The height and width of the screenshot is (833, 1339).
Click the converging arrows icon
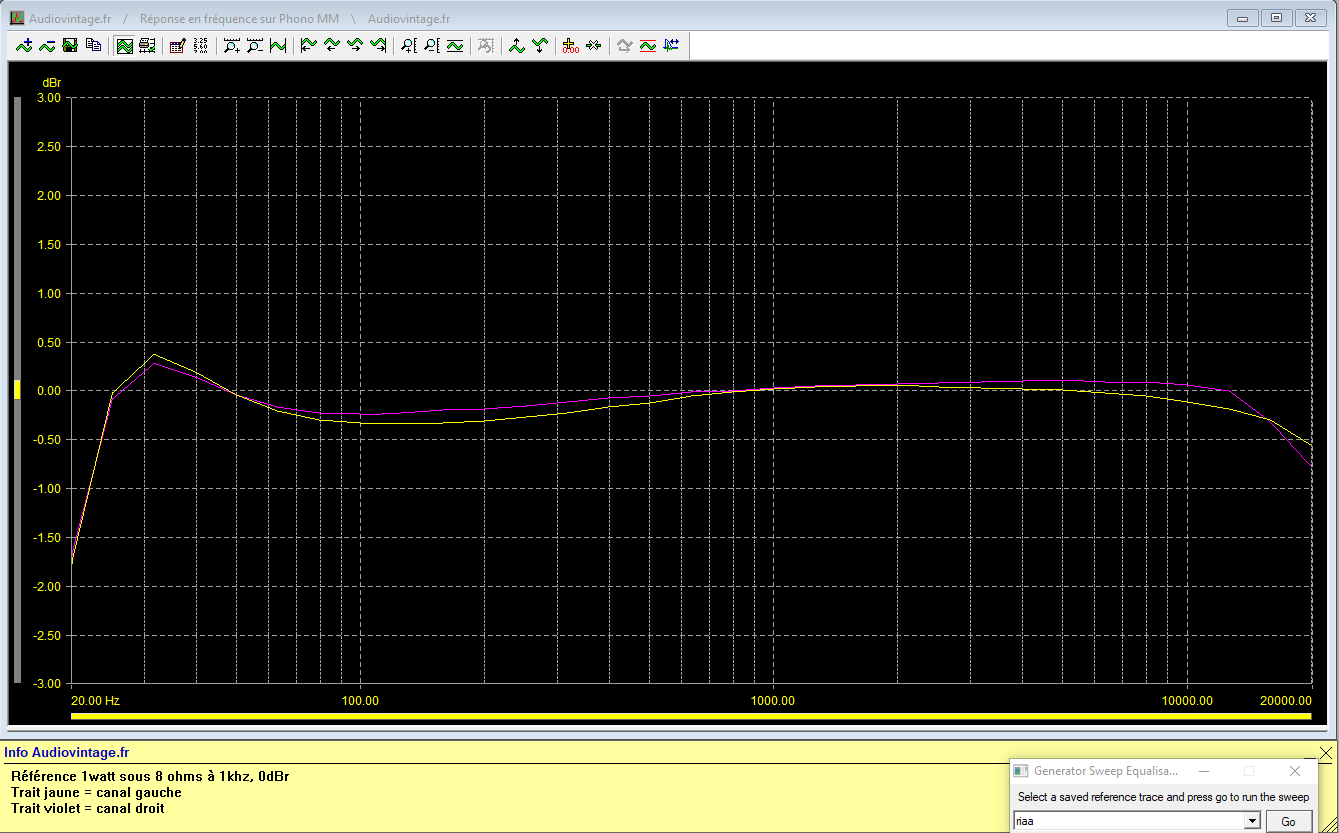coord(593,45)
